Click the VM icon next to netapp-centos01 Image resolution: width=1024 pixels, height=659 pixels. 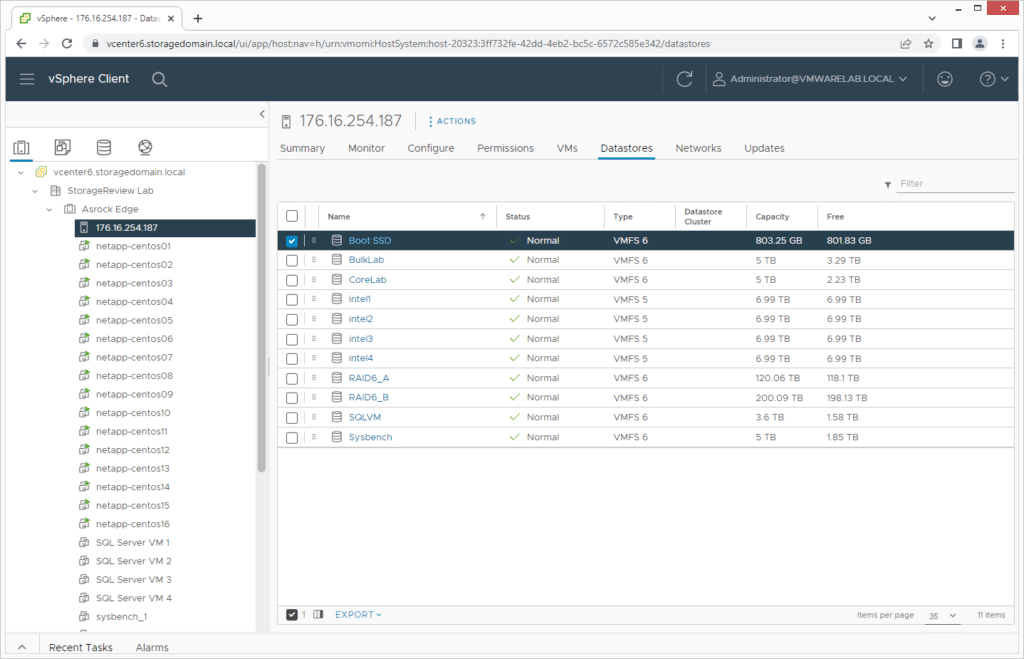tap(84, 246)
